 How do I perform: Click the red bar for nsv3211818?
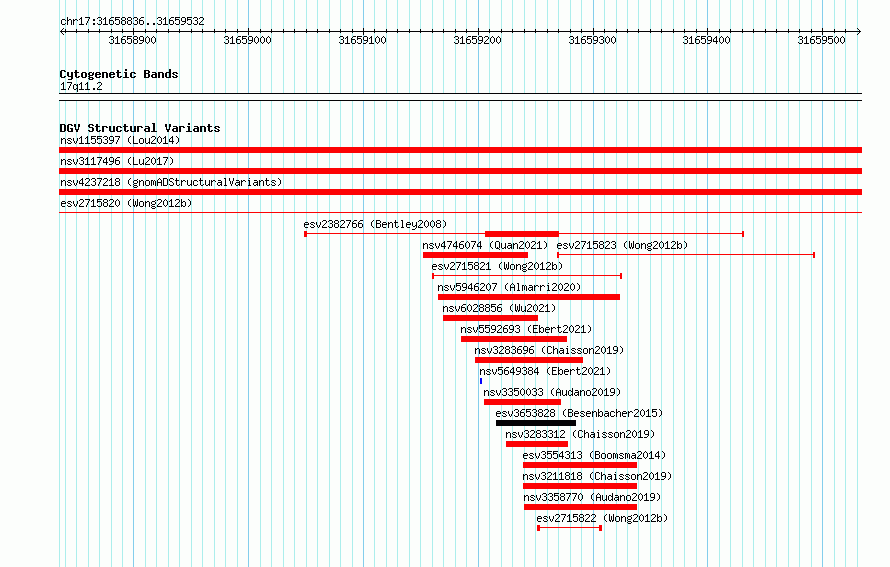click(x=580, y=486)
